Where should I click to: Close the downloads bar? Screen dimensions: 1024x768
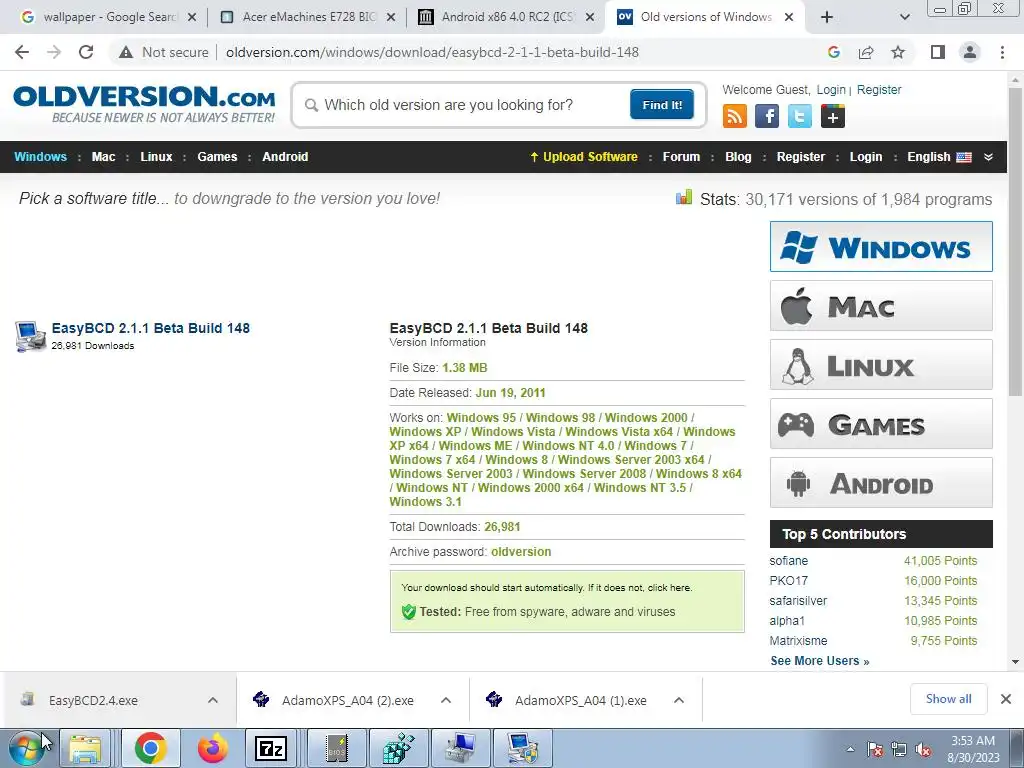pyautogui.click(x=1006, y=699)
